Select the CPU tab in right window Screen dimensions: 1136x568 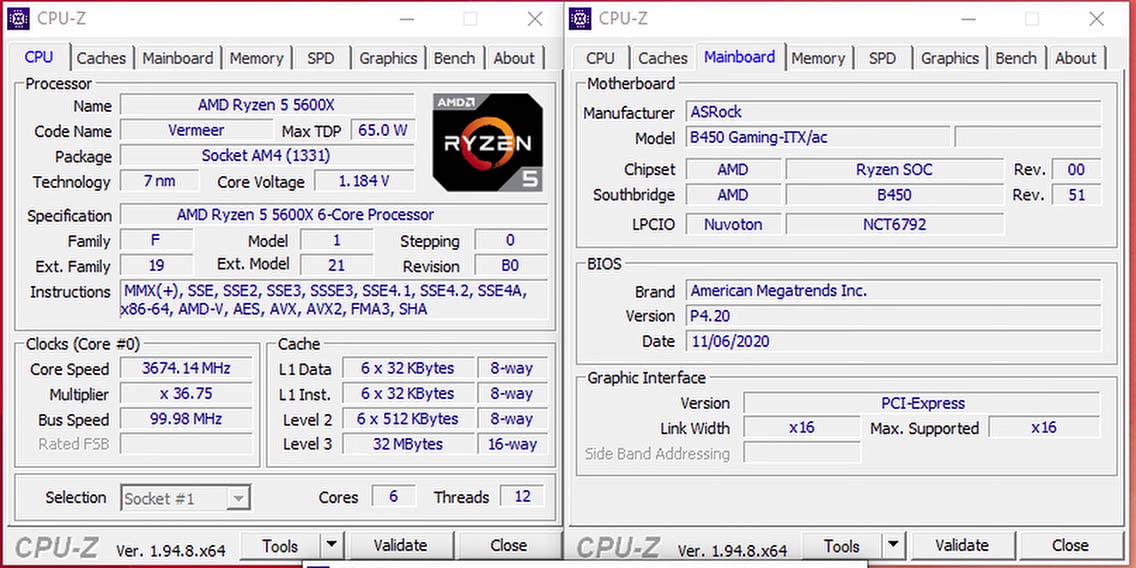[600, 58]
